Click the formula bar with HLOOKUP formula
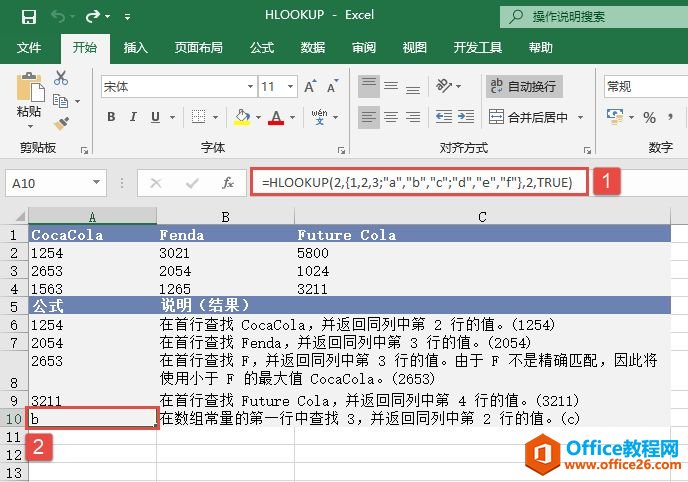 [419, 182]
